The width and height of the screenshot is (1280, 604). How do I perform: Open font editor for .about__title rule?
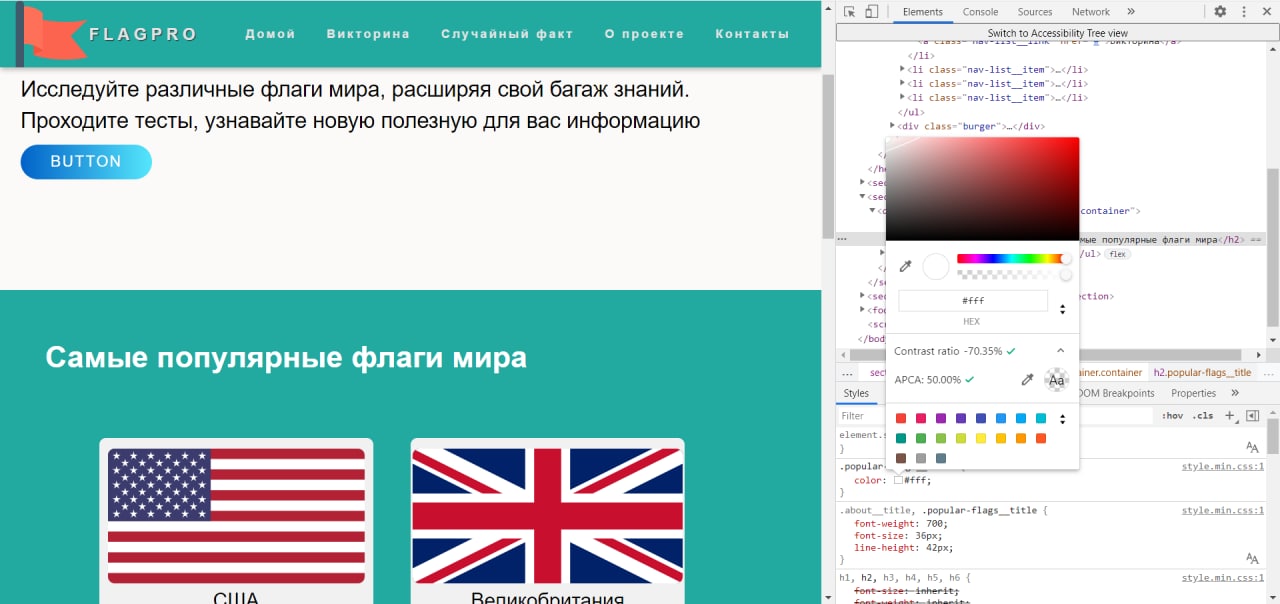click(x=1252, y=558)
